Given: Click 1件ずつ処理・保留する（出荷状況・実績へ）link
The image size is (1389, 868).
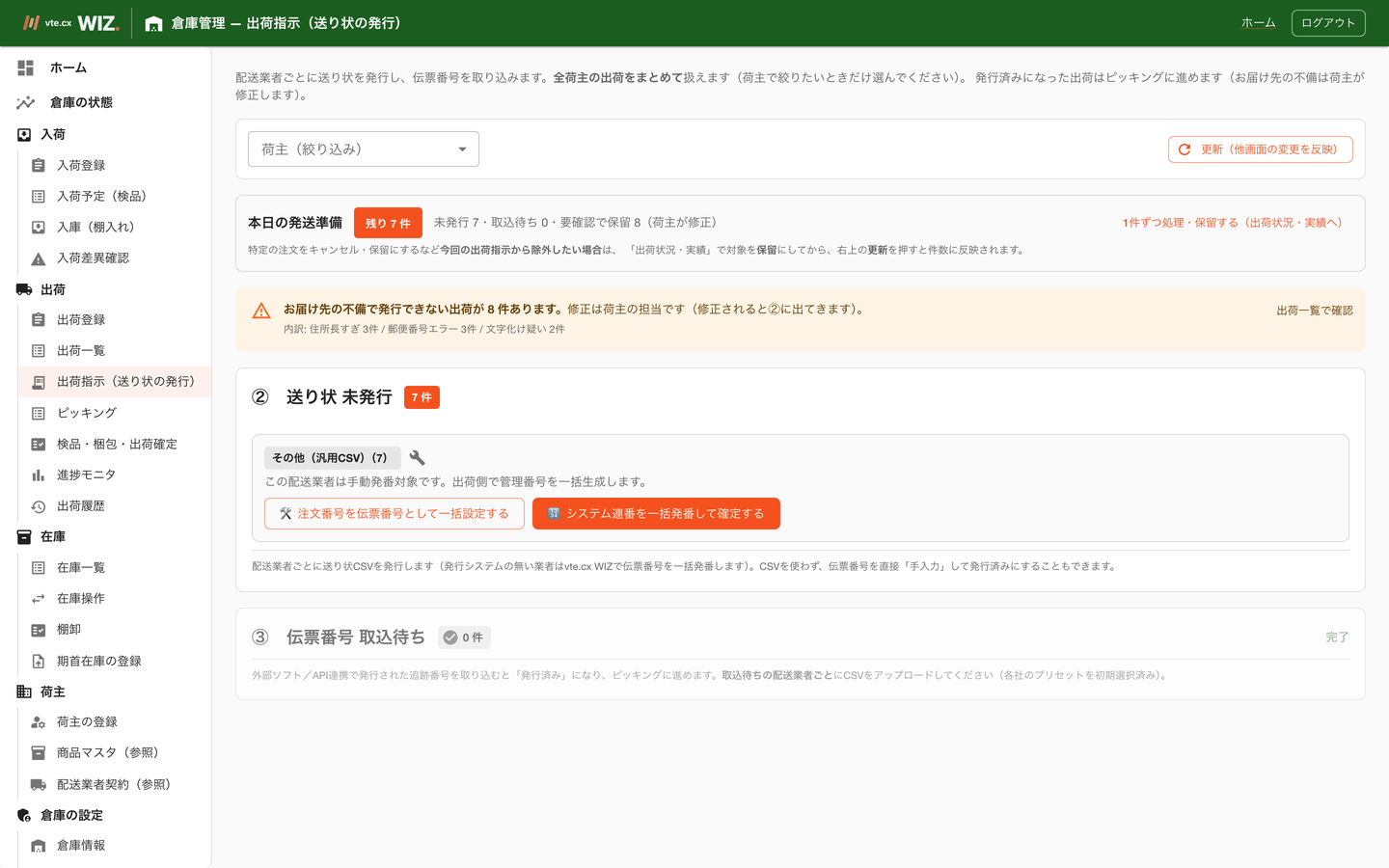Looking at the screenshot, I should tap(1235, 223).
